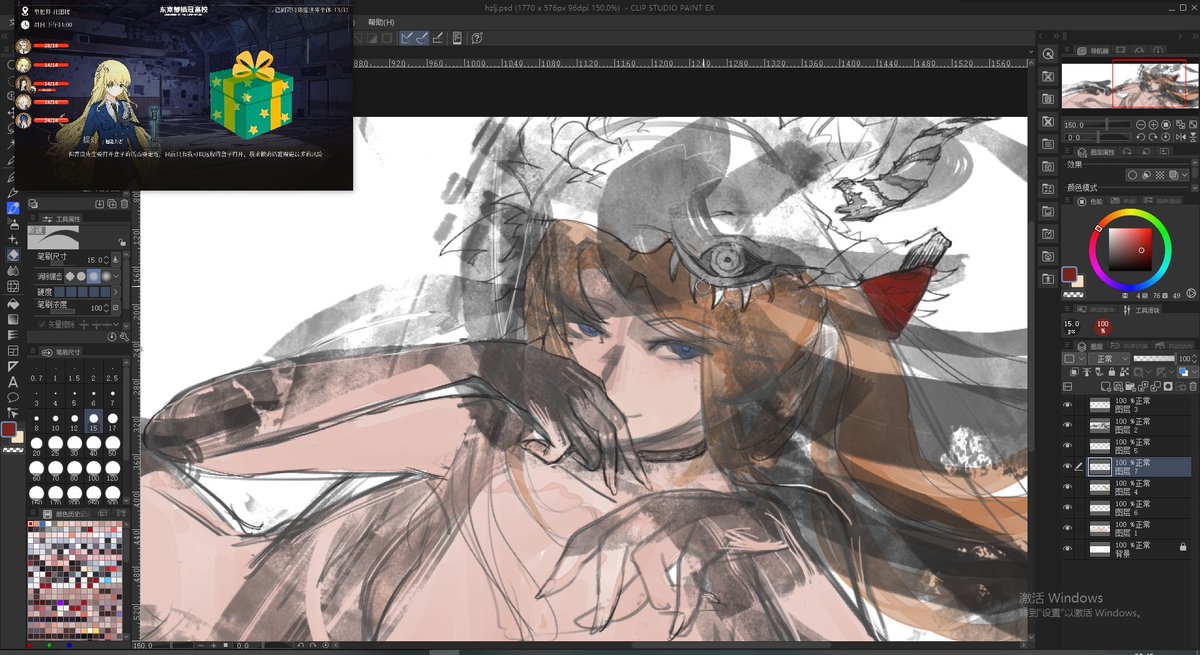Select the highlighted Pen tool
The height and width of the screenshot is (655, 1200).
[x=13, y=209]
